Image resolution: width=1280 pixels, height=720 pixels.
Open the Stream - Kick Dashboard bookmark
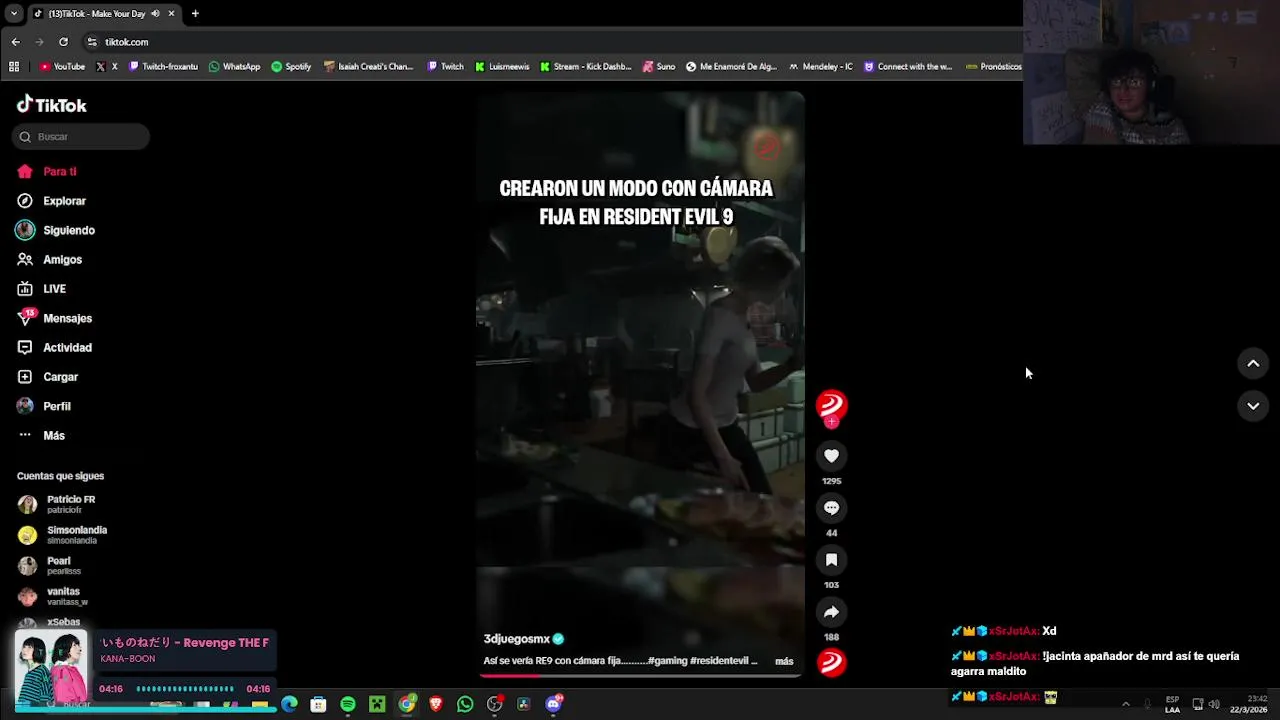tap(586, 67)
